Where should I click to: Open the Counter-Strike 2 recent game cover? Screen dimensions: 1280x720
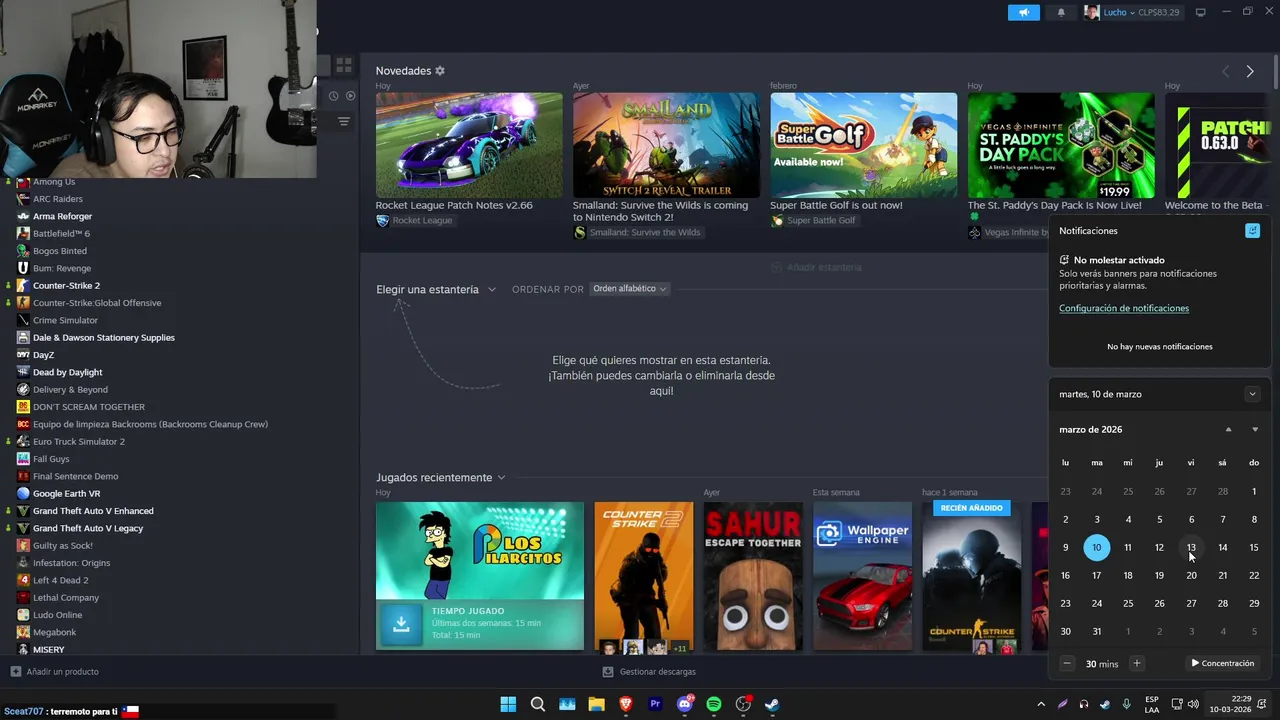(643, 578)
